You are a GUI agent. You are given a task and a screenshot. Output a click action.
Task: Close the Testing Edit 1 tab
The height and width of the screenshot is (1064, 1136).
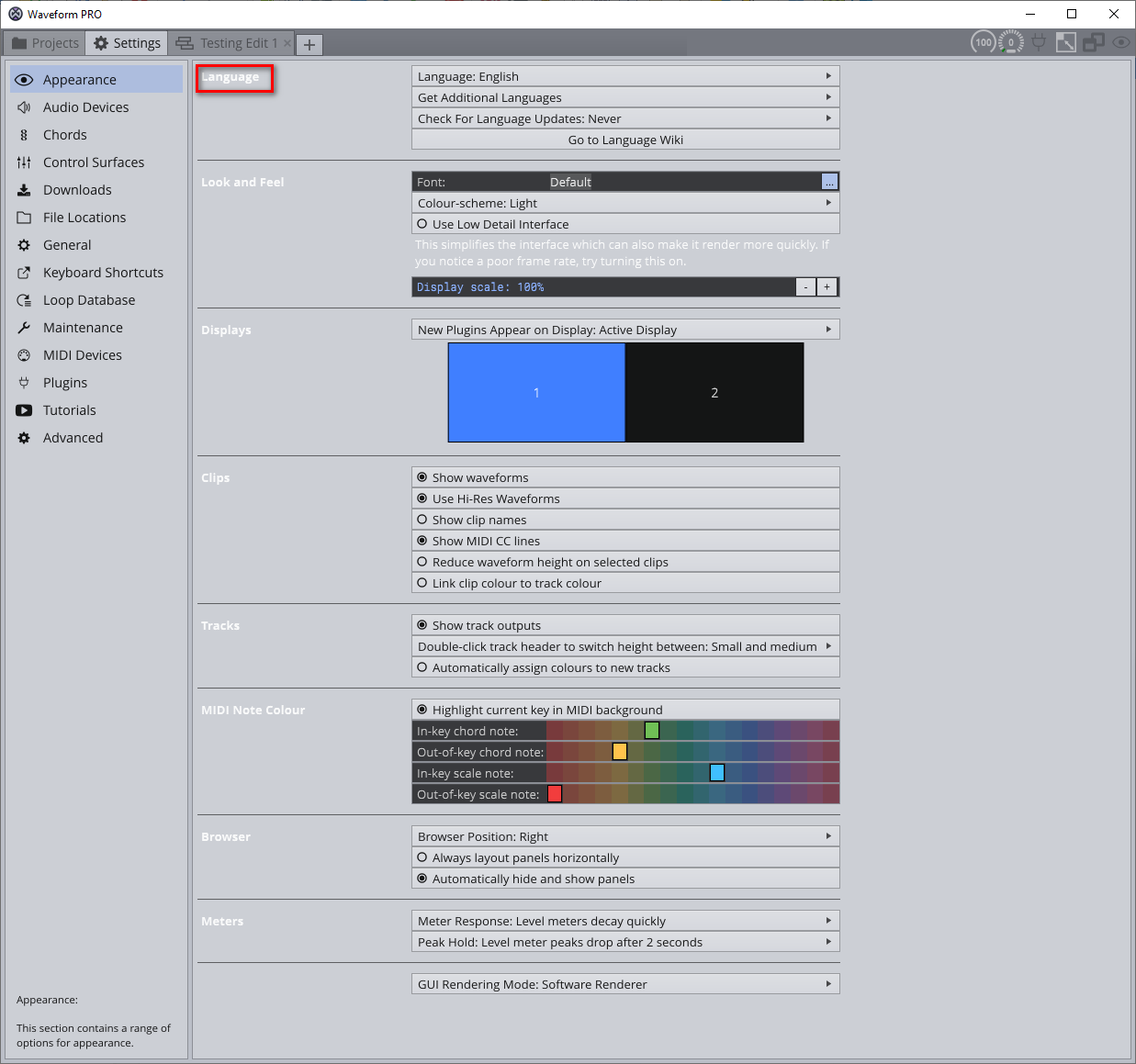click(x=287, y=43)
